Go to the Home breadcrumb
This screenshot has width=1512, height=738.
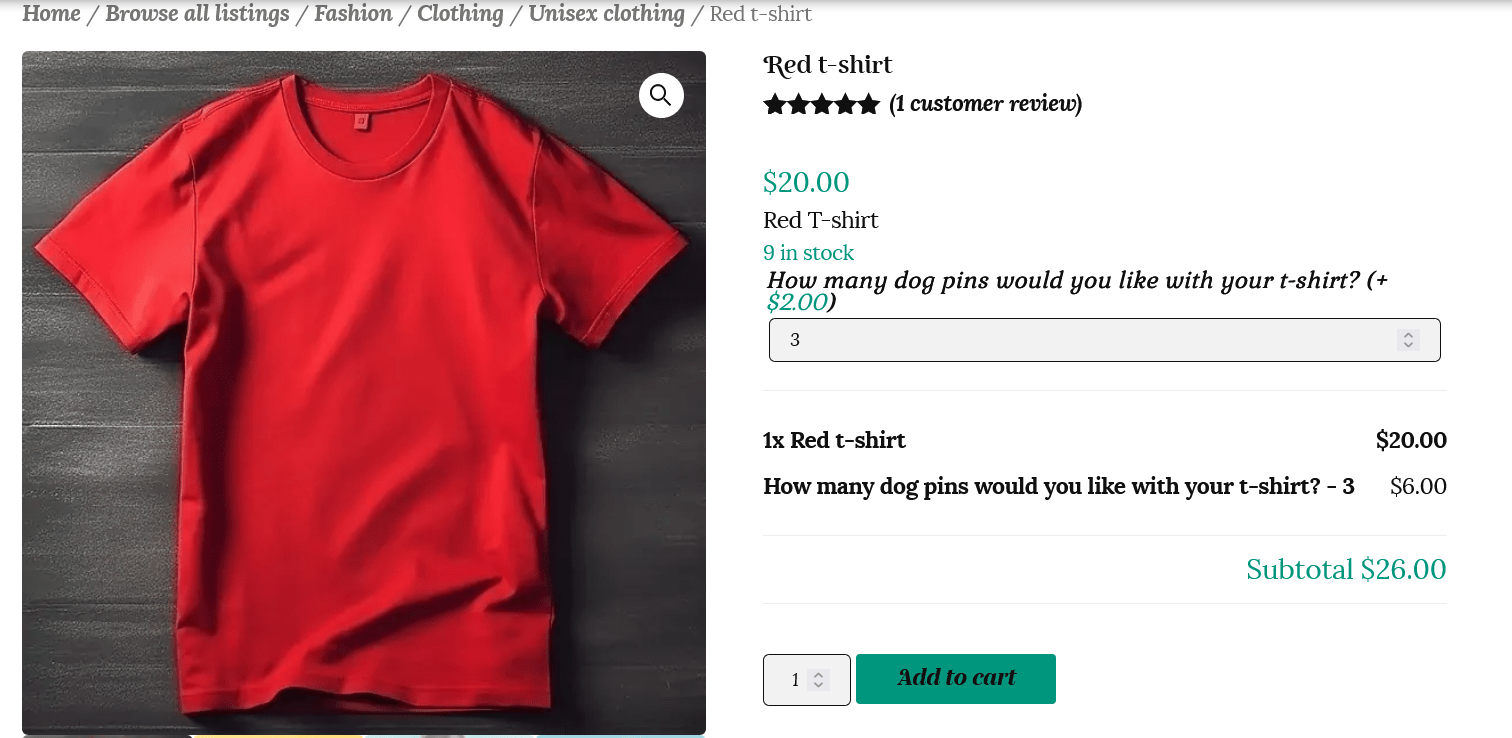pyautogui.click(x=51, y=14)
